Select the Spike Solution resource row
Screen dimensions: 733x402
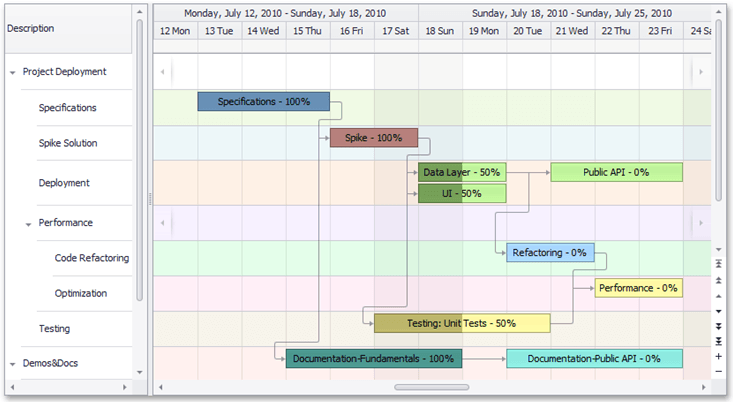(x=68, y=143)
